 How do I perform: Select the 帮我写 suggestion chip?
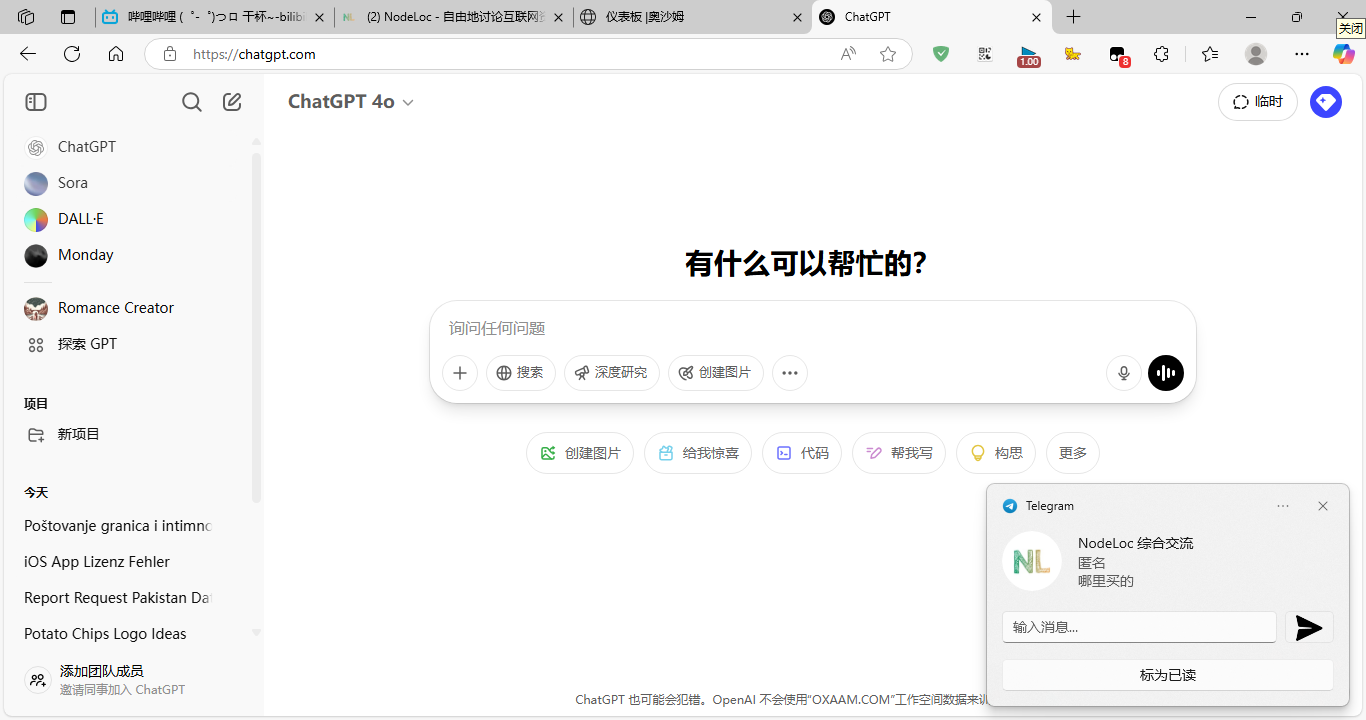899,453
